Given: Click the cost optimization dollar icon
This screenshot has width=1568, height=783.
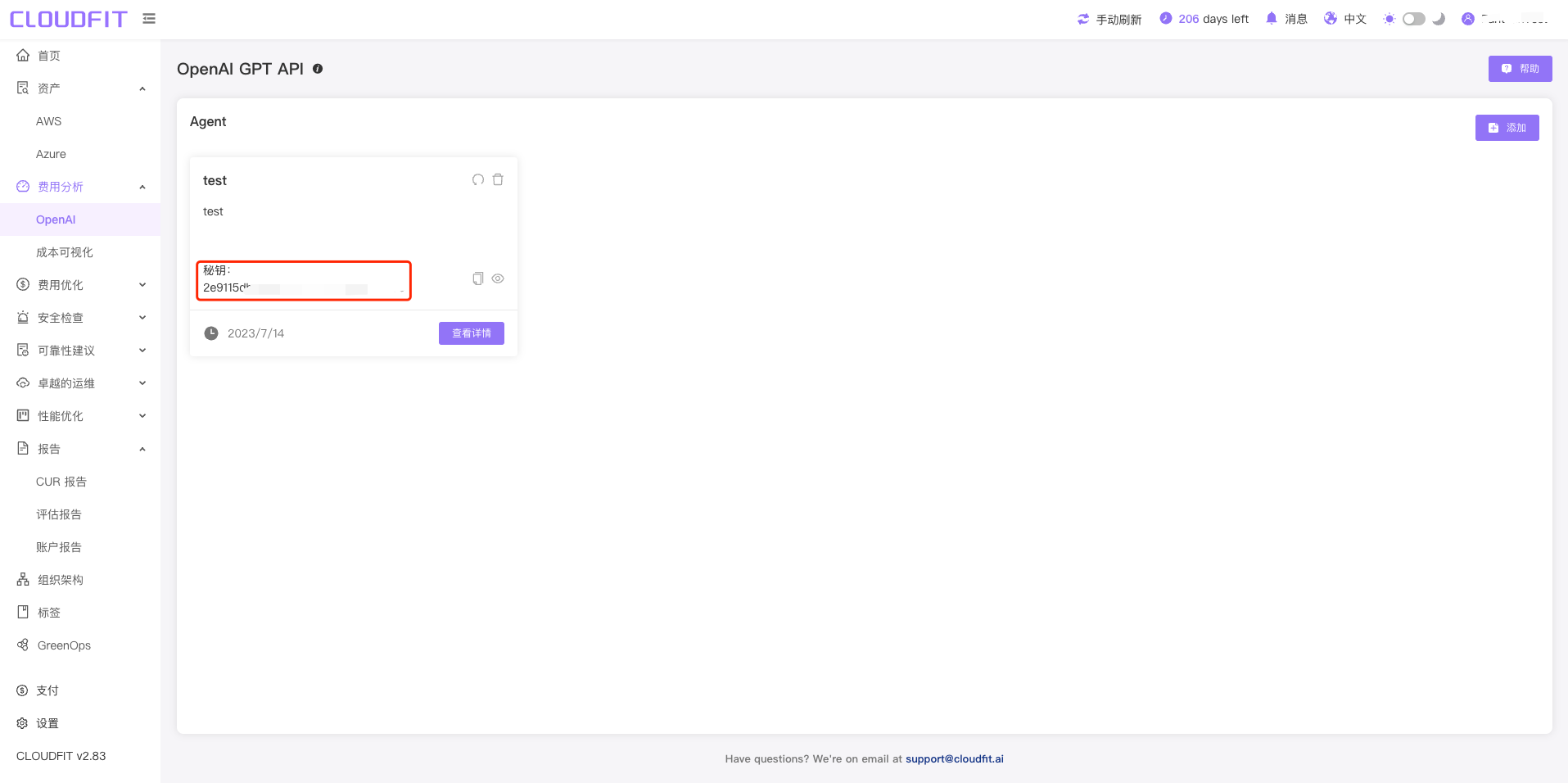Looking at the screenshot, I should pos(23,285).
